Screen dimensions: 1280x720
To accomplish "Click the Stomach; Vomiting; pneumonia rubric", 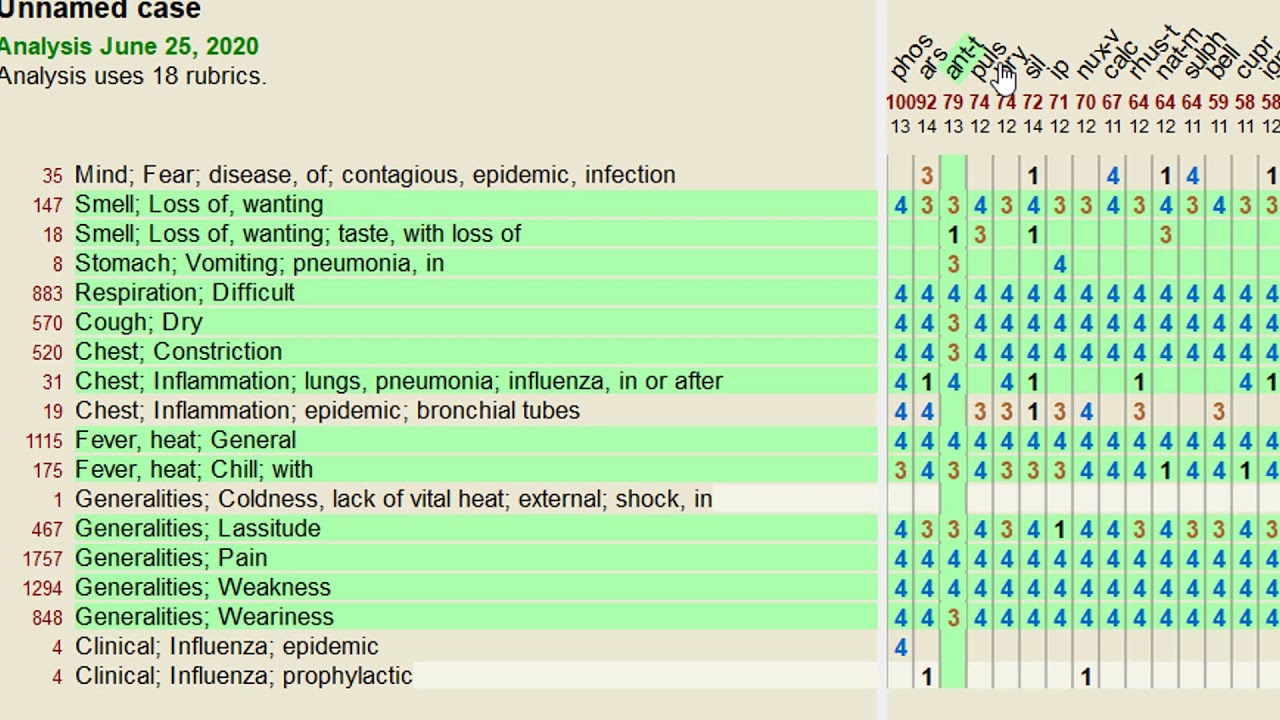I will (259, 263).
